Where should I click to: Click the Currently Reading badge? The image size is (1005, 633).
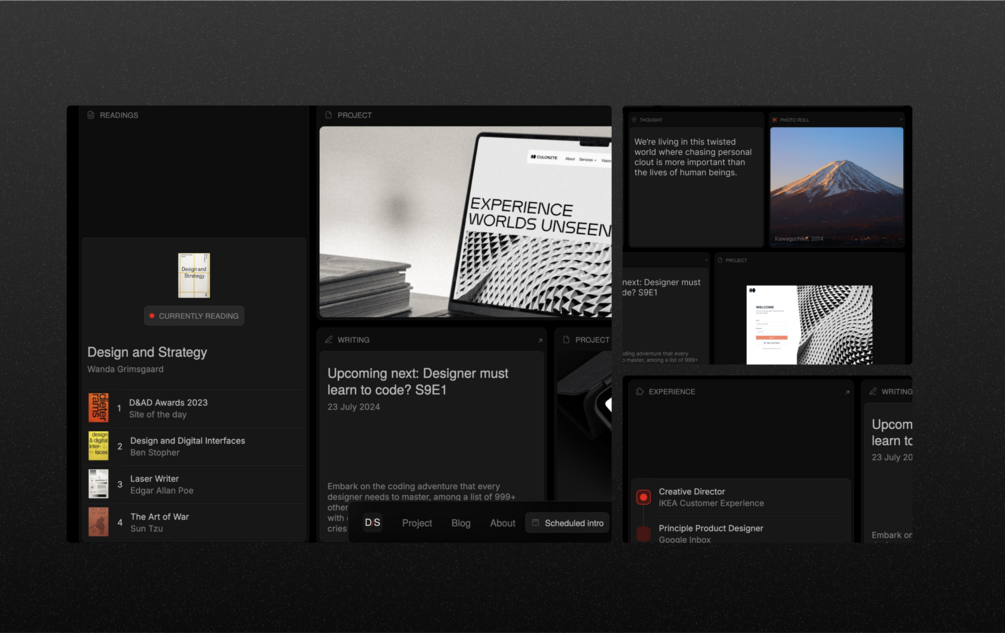click(x=194, y=316)
